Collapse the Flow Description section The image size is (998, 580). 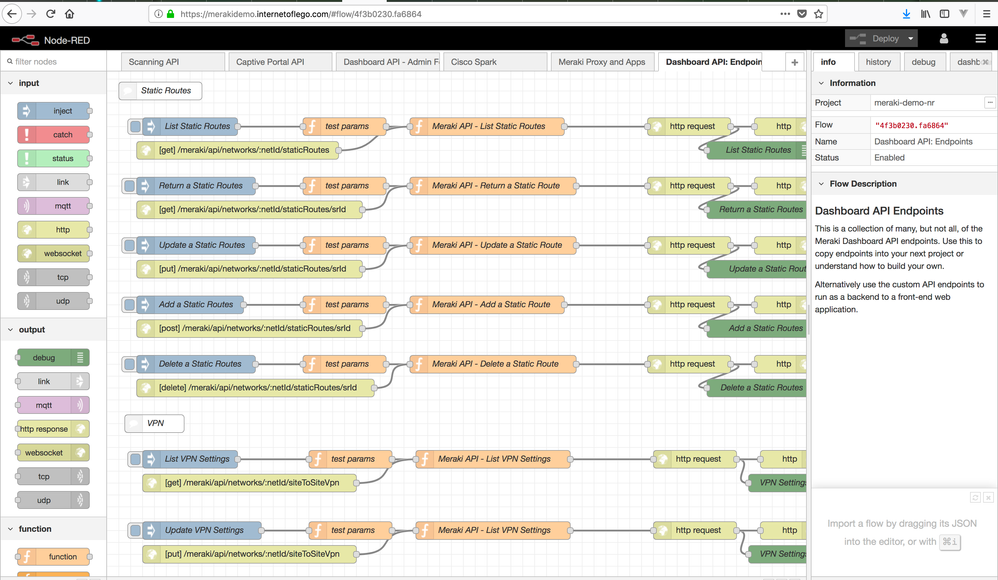point(821,183)
